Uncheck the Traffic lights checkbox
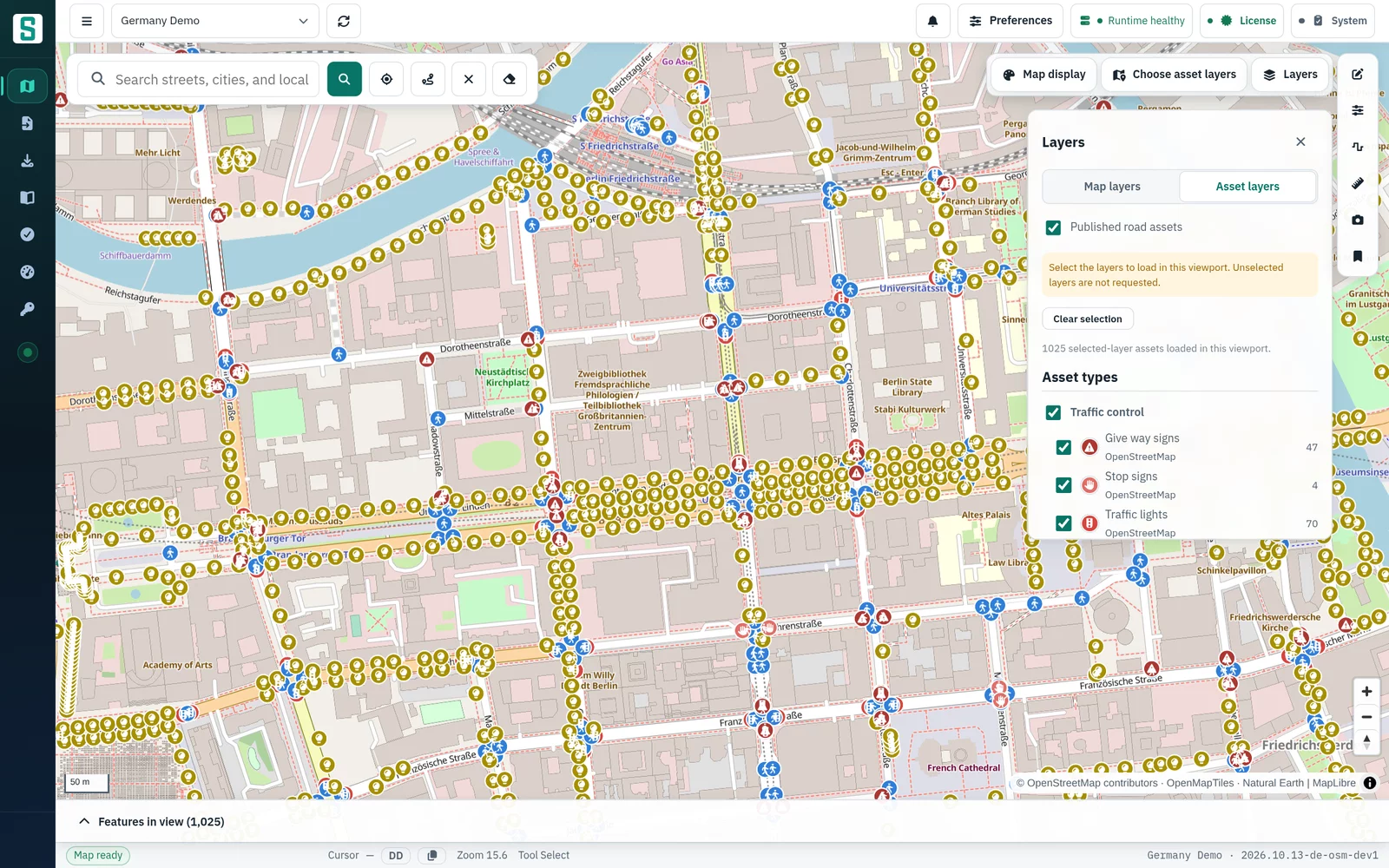Screen dimensions: 1389x868 click(x=1063, y=523)
